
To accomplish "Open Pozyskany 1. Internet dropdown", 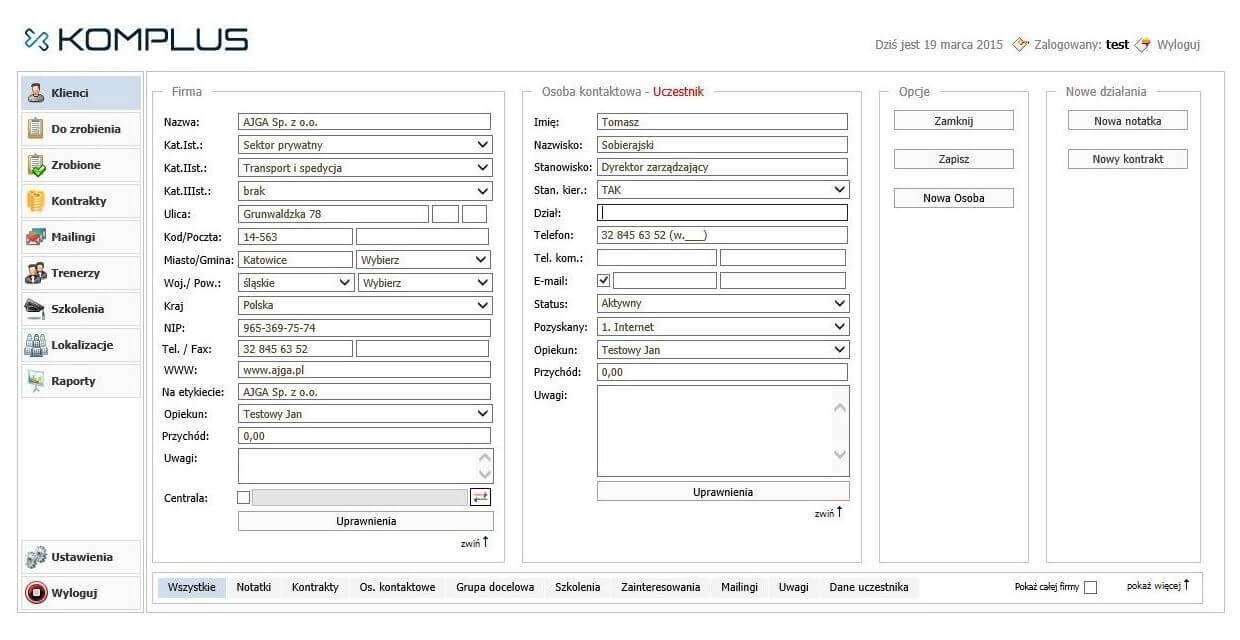I will point(722,327).
